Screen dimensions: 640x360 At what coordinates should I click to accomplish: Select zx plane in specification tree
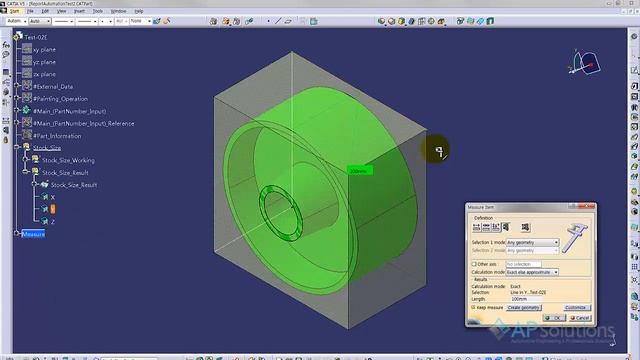44,74
